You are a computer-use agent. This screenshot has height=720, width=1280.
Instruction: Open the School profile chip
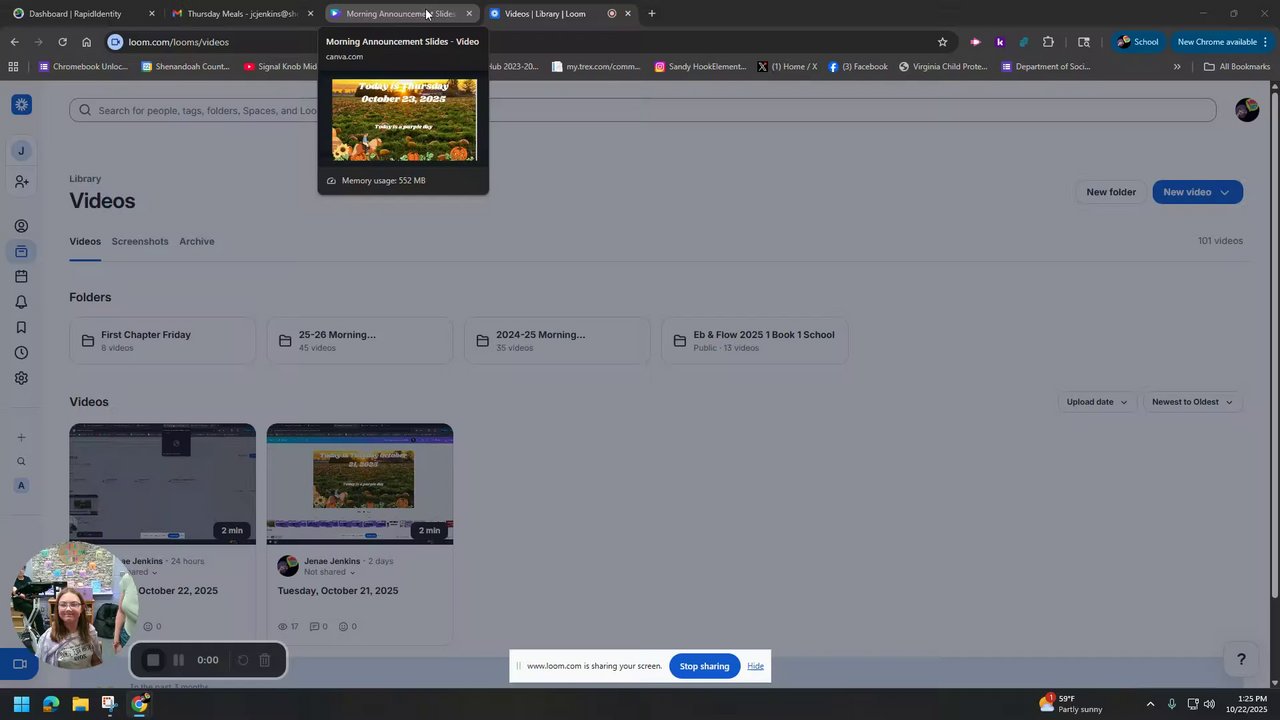[1138, 42]
